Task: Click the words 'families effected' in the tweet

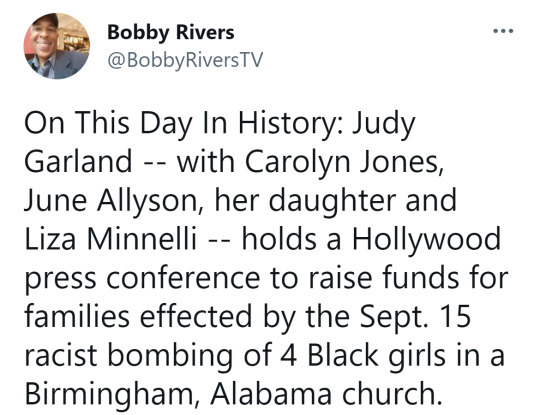Action: [138, 316]
